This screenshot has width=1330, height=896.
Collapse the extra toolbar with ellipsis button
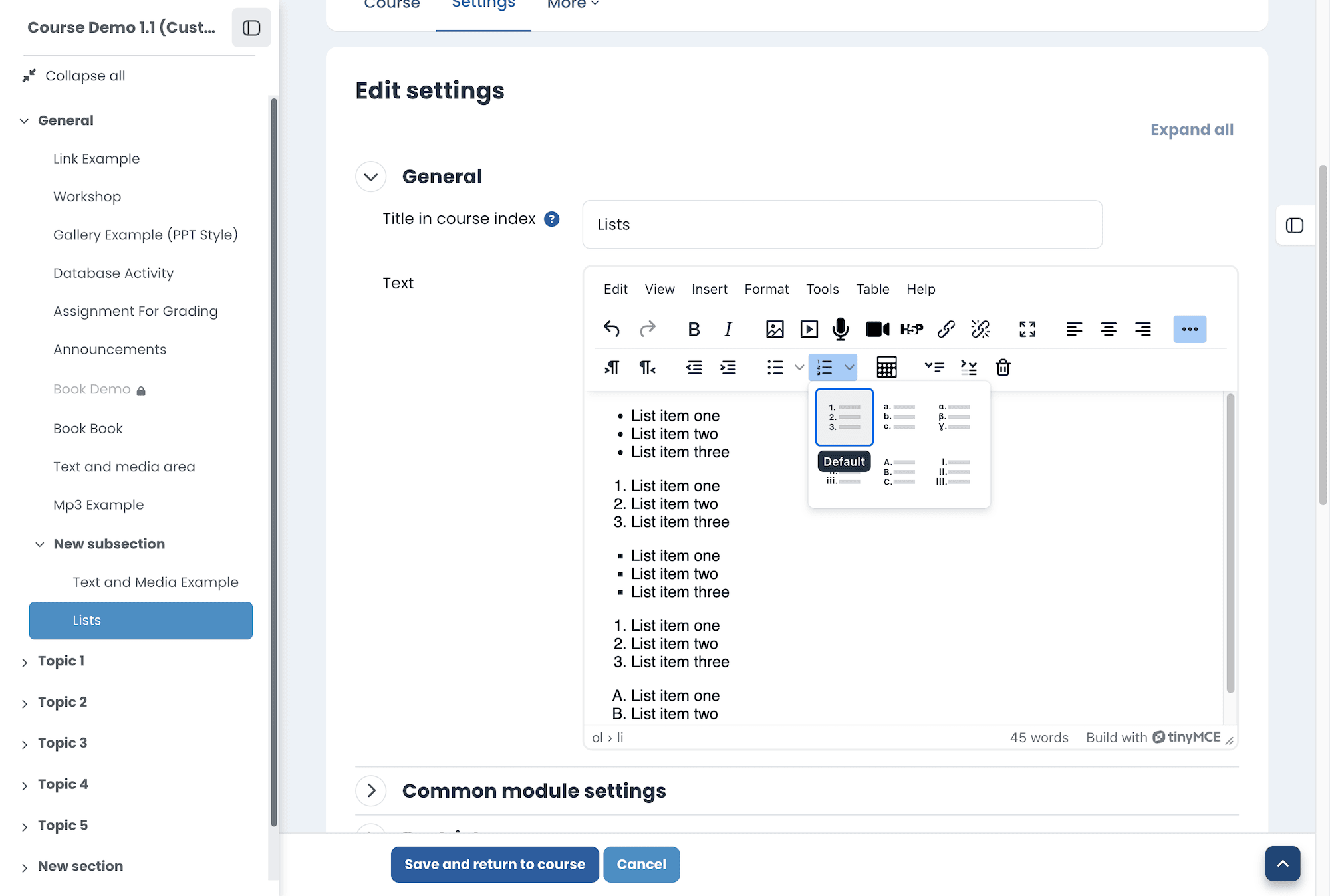[x=1190, y=329]
